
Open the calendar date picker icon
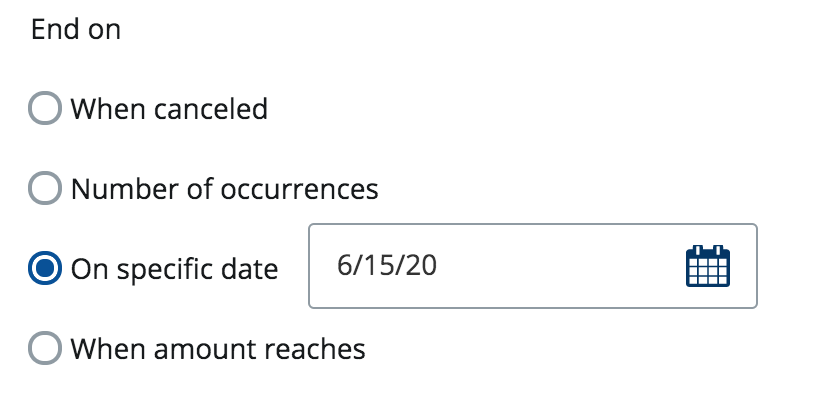707,266
